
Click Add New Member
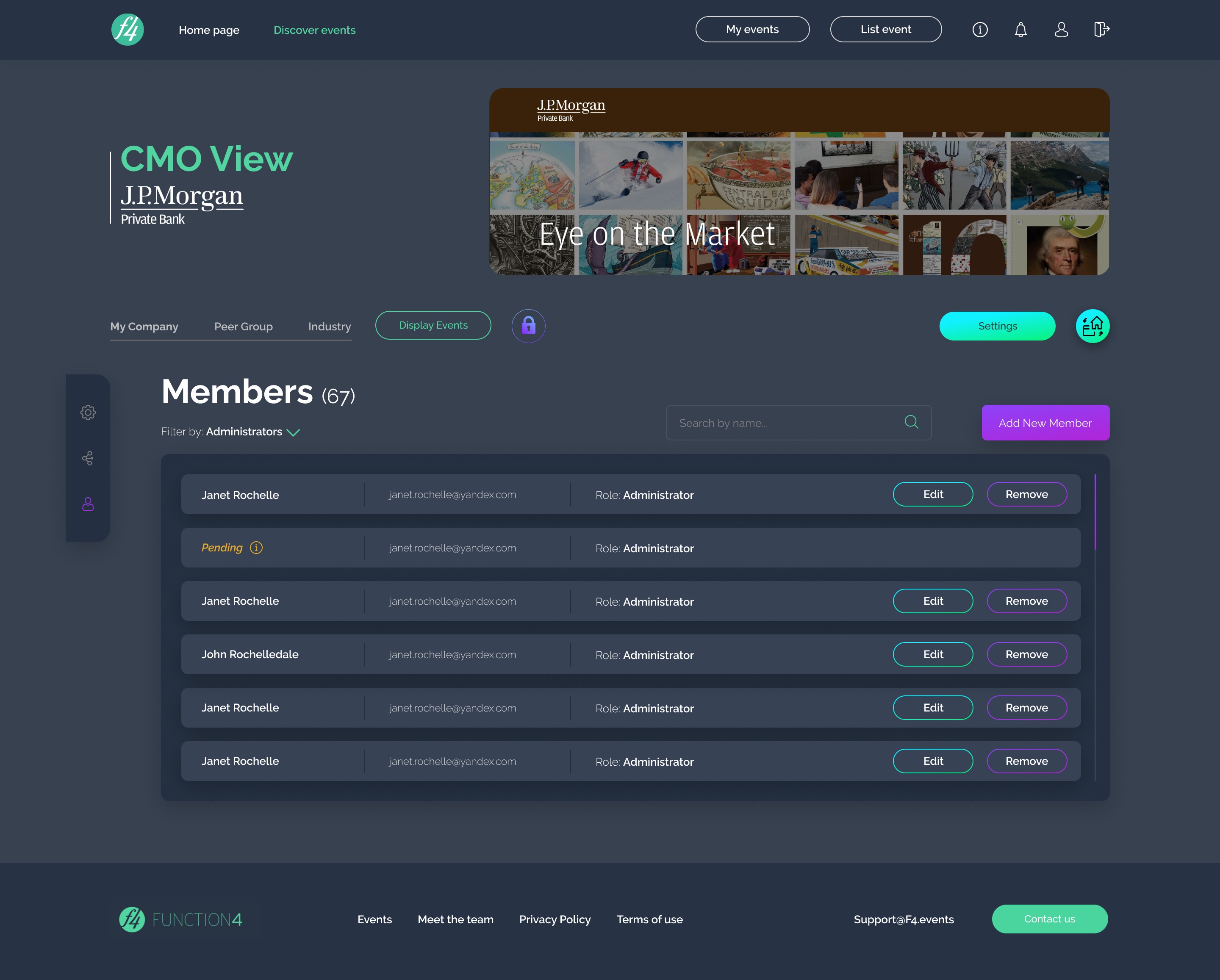1045,423
